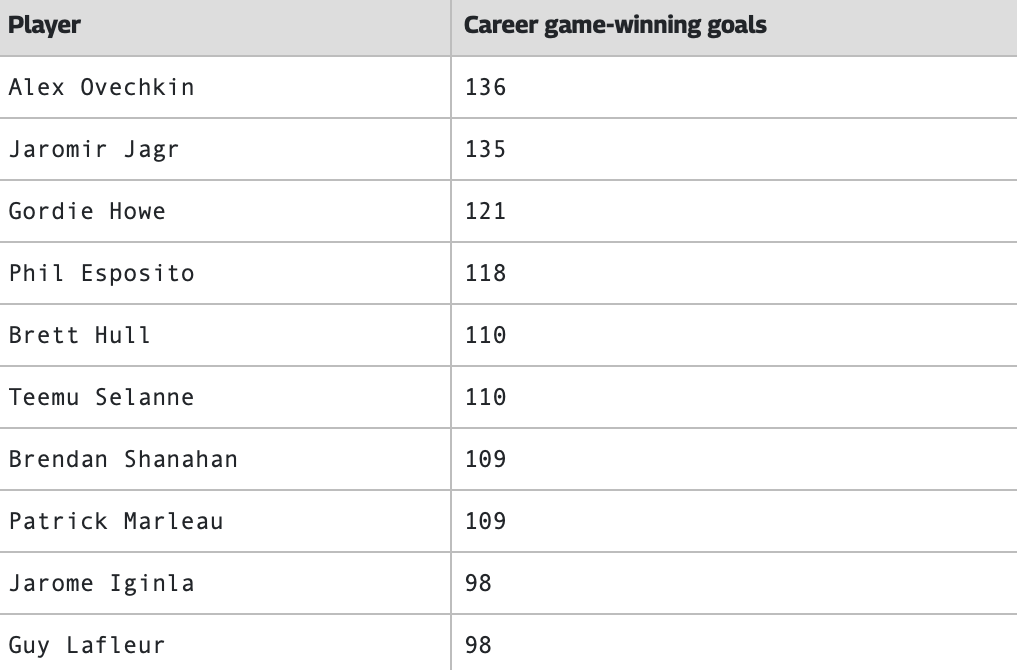Click Brett Hull's 110 goals value
The image size is (1017, 670).
pos(485,335)
